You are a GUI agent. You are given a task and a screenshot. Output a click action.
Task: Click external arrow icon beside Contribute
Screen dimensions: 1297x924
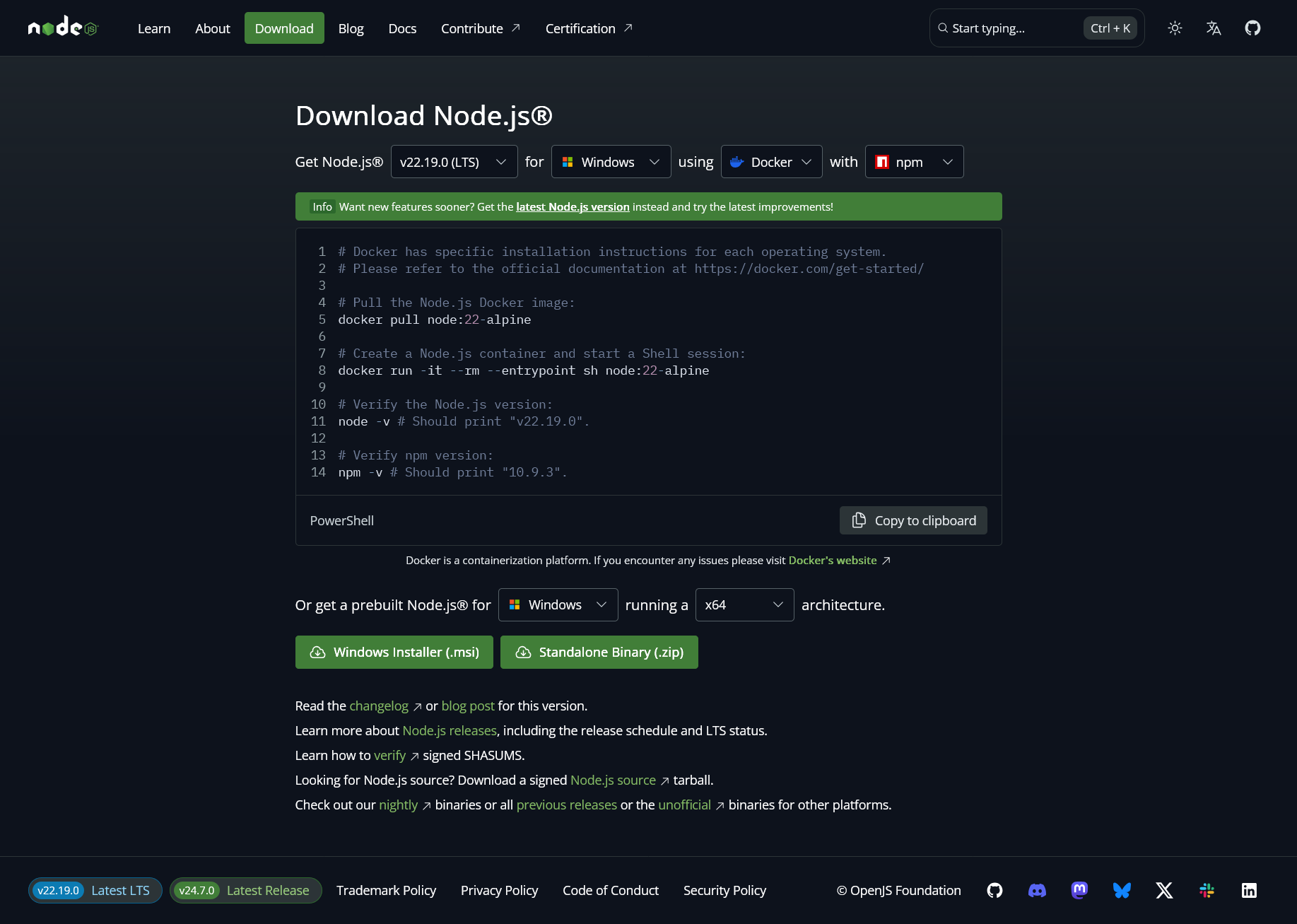coord(516,28)
